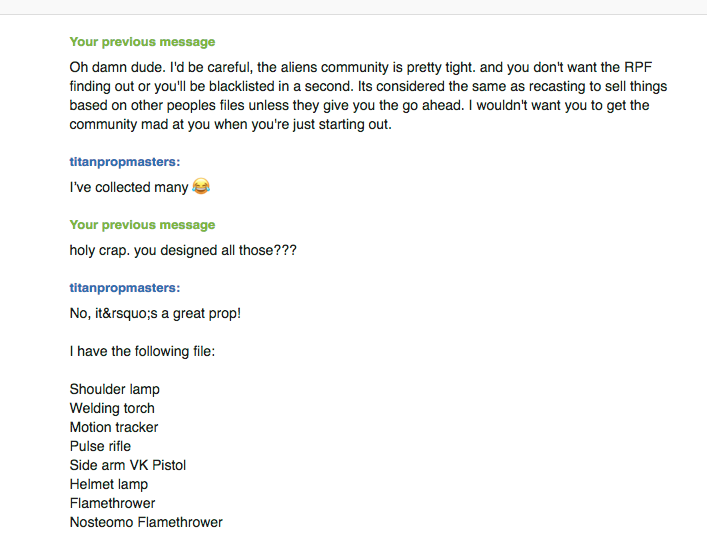Select the Pulse rifle list entry
The height and width of the screenshot is (539, 707).
(x=100, y=446)
